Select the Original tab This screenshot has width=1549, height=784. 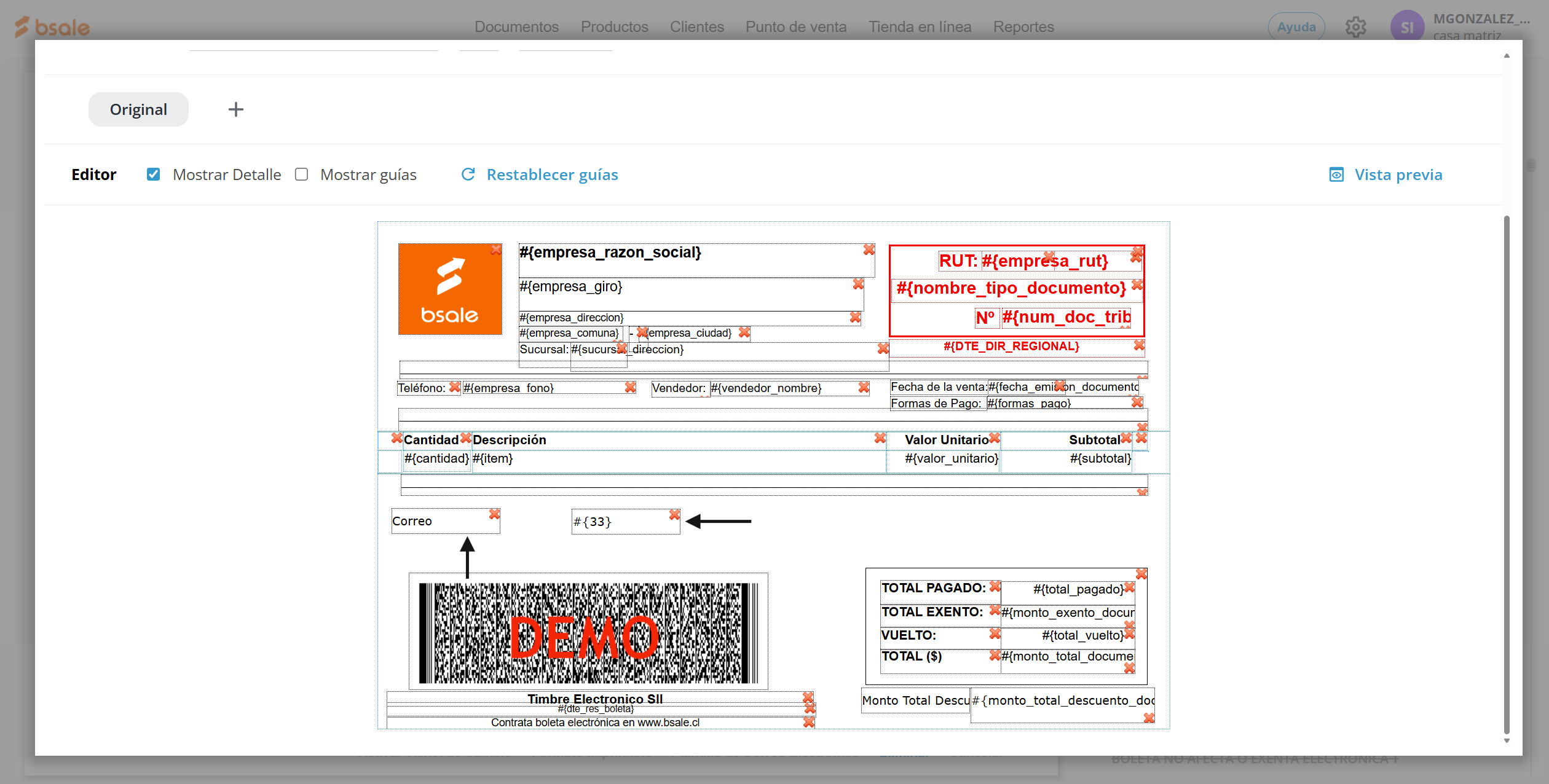[138, 109]
